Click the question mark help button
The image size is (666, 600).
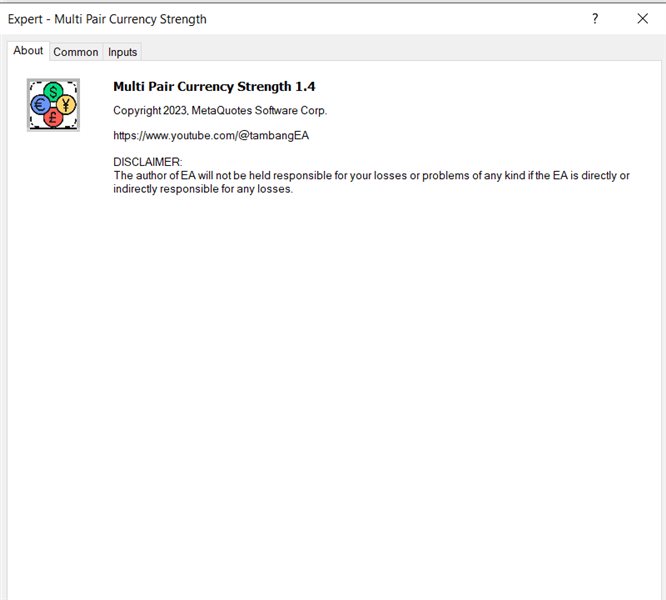pyautogui.click(x=595, y=19)
